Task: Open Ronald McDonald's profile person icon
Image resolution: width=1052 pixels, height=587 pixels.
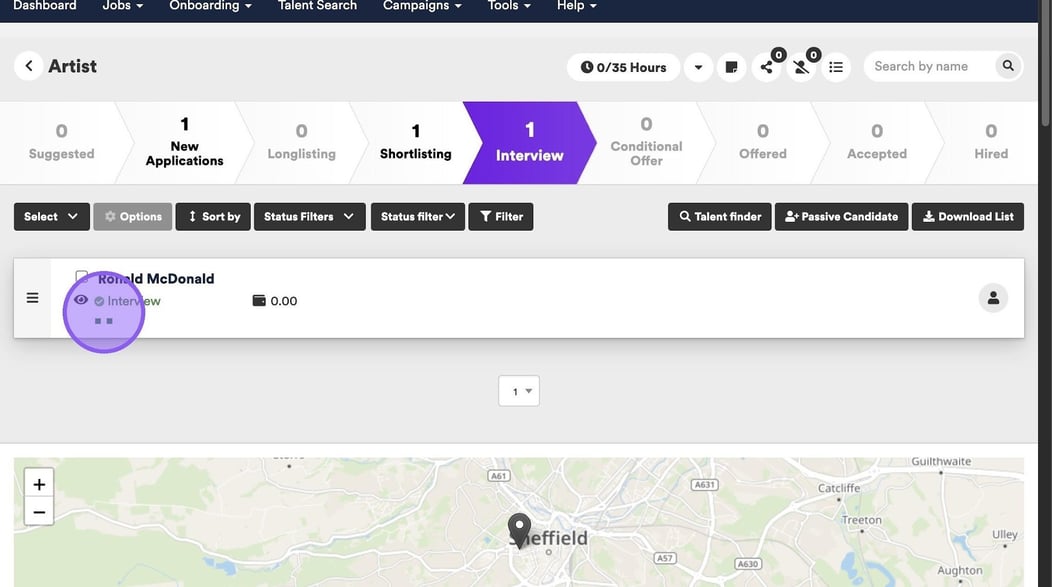Action: tap(993, 298)
